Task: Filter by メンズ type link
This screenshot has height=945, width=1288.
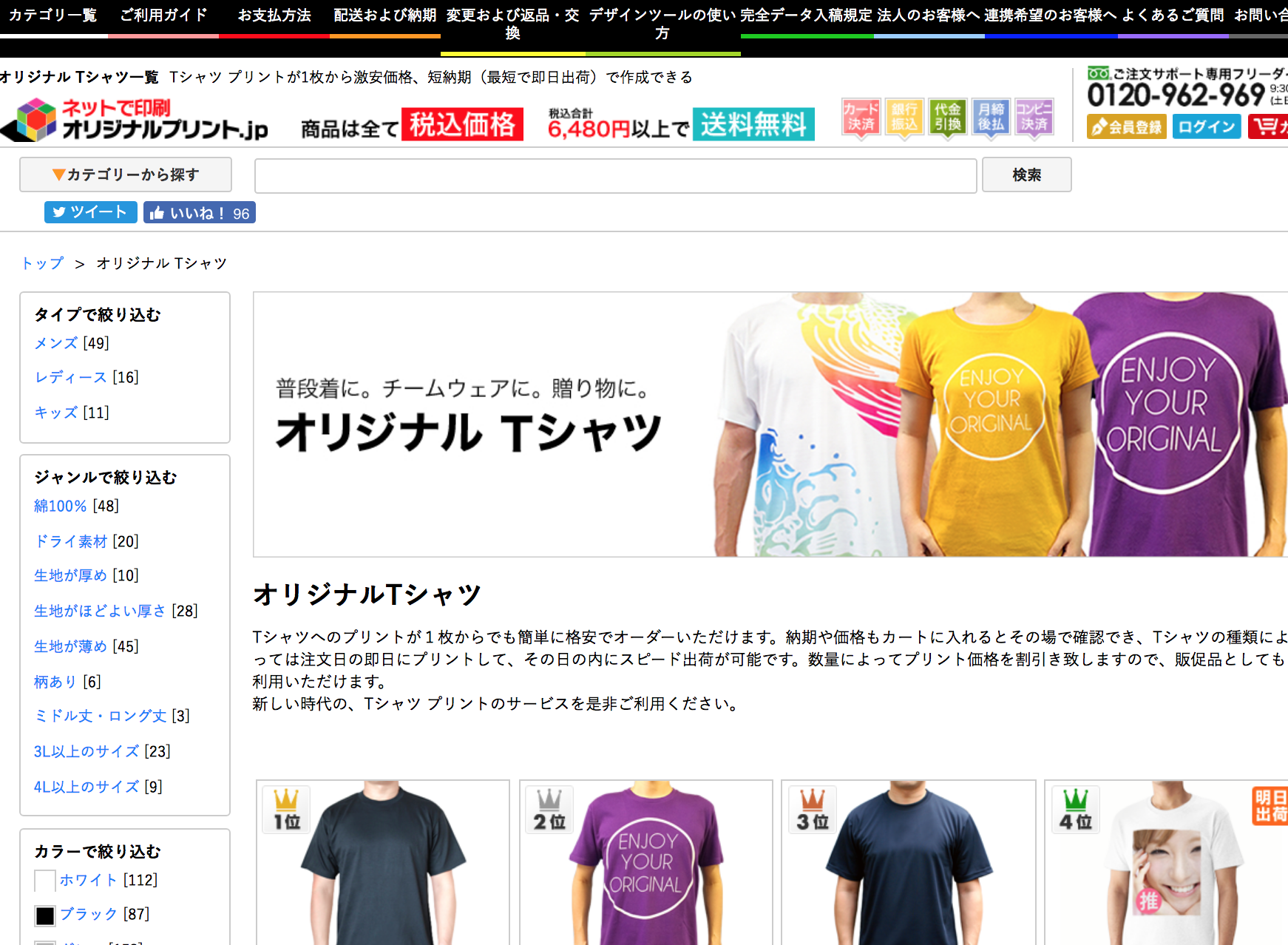Action: click(56, 343)
